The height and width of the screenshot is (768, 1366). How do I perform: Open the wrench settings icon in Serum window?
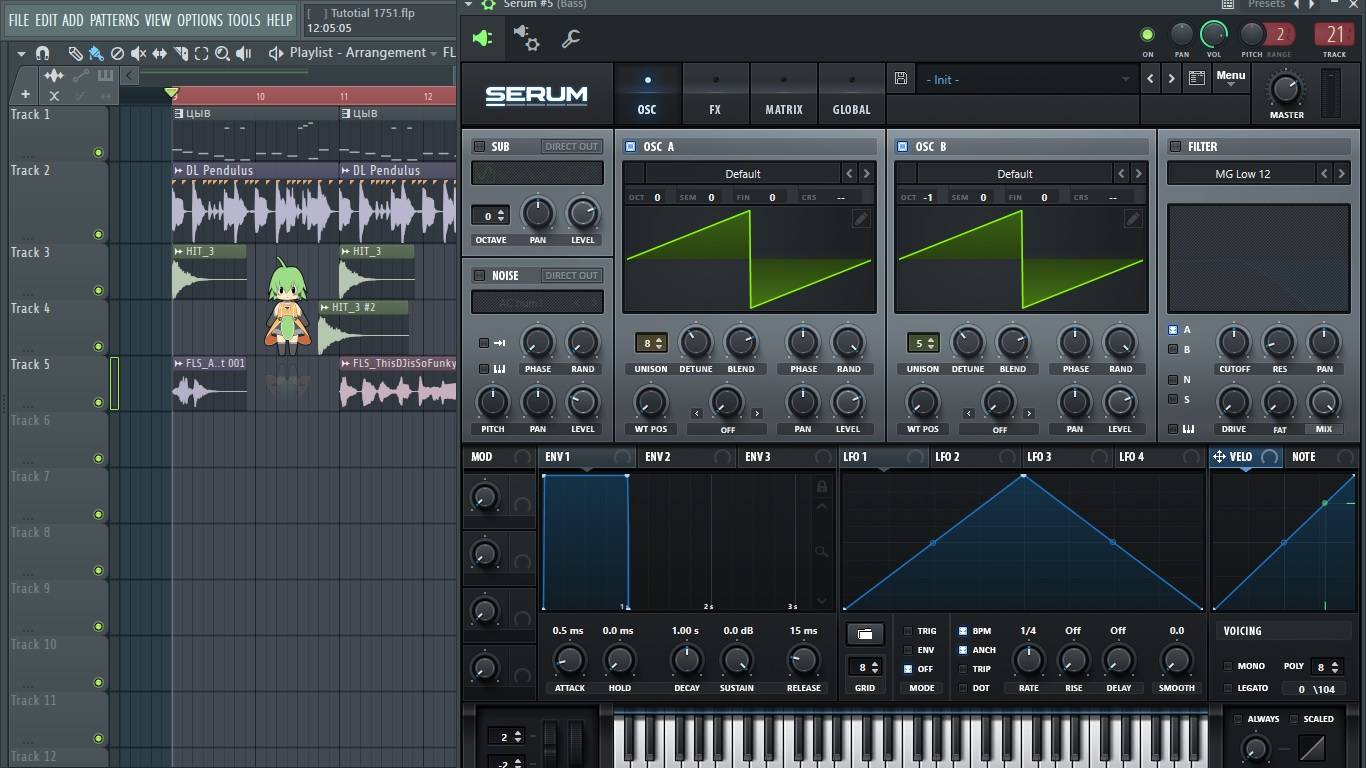(571, 39)
